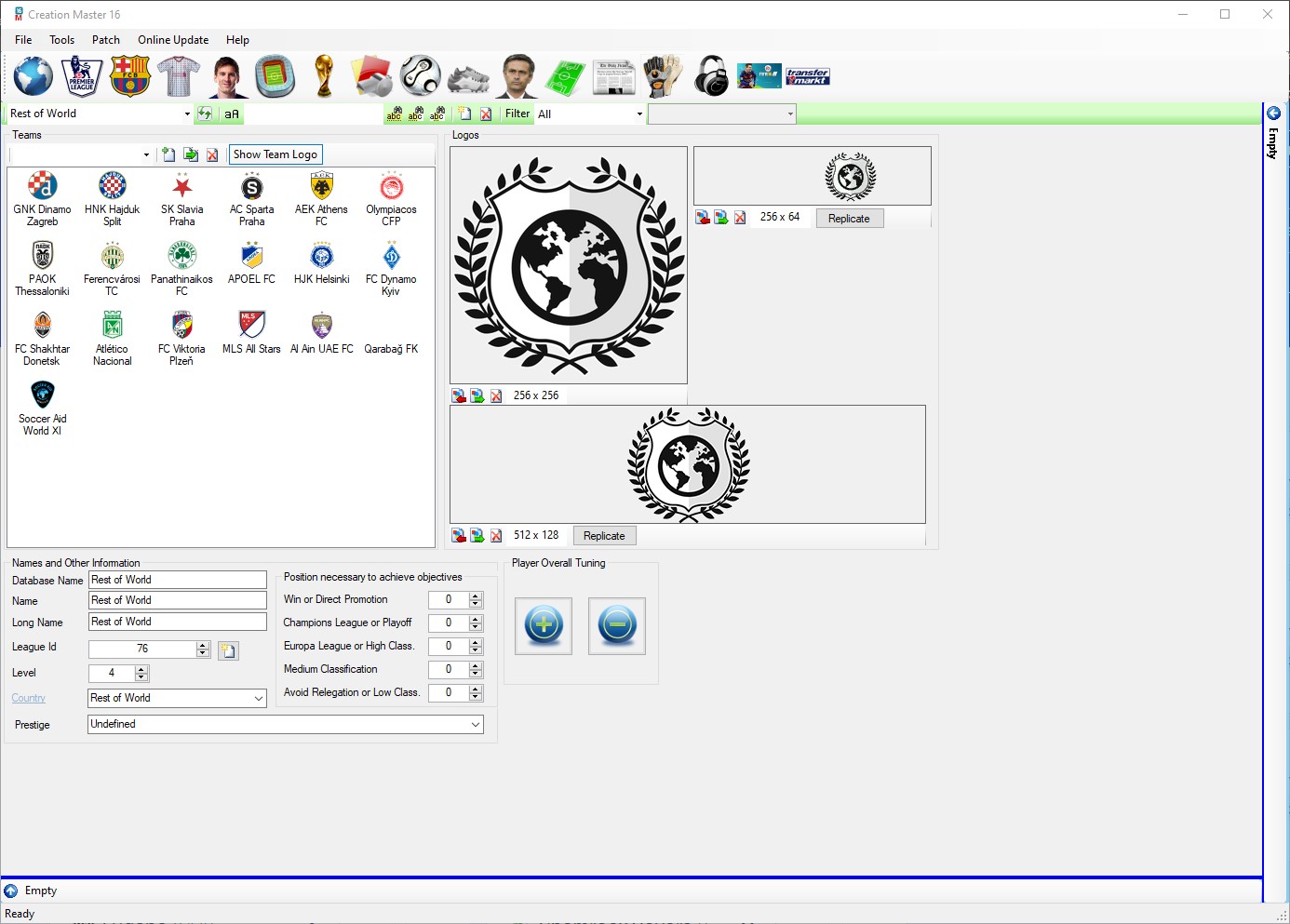
Task: Click Replicate beside 512 x 128 logo
Action: [x=604, y=536]
